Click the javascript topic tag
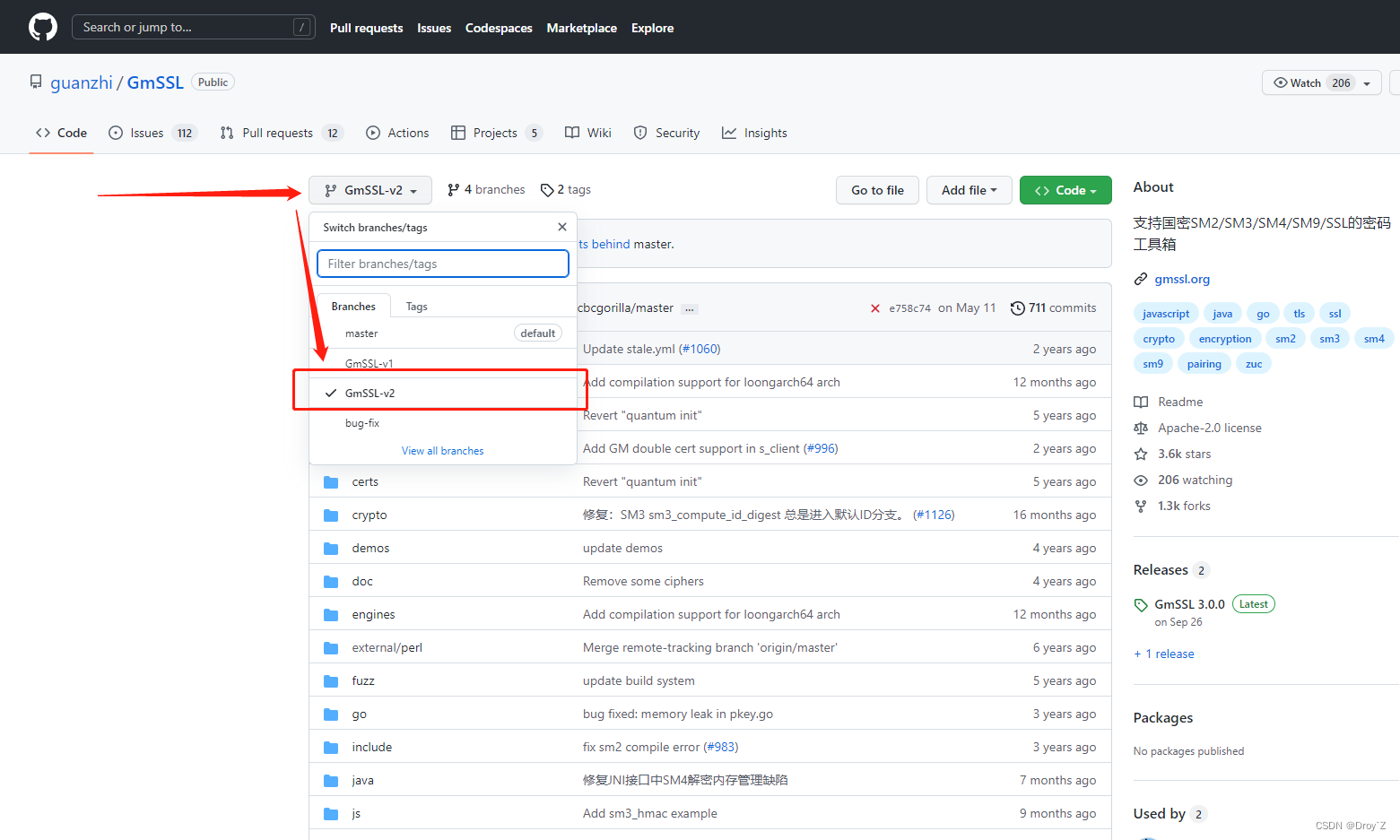 (x=1166, y=313)
